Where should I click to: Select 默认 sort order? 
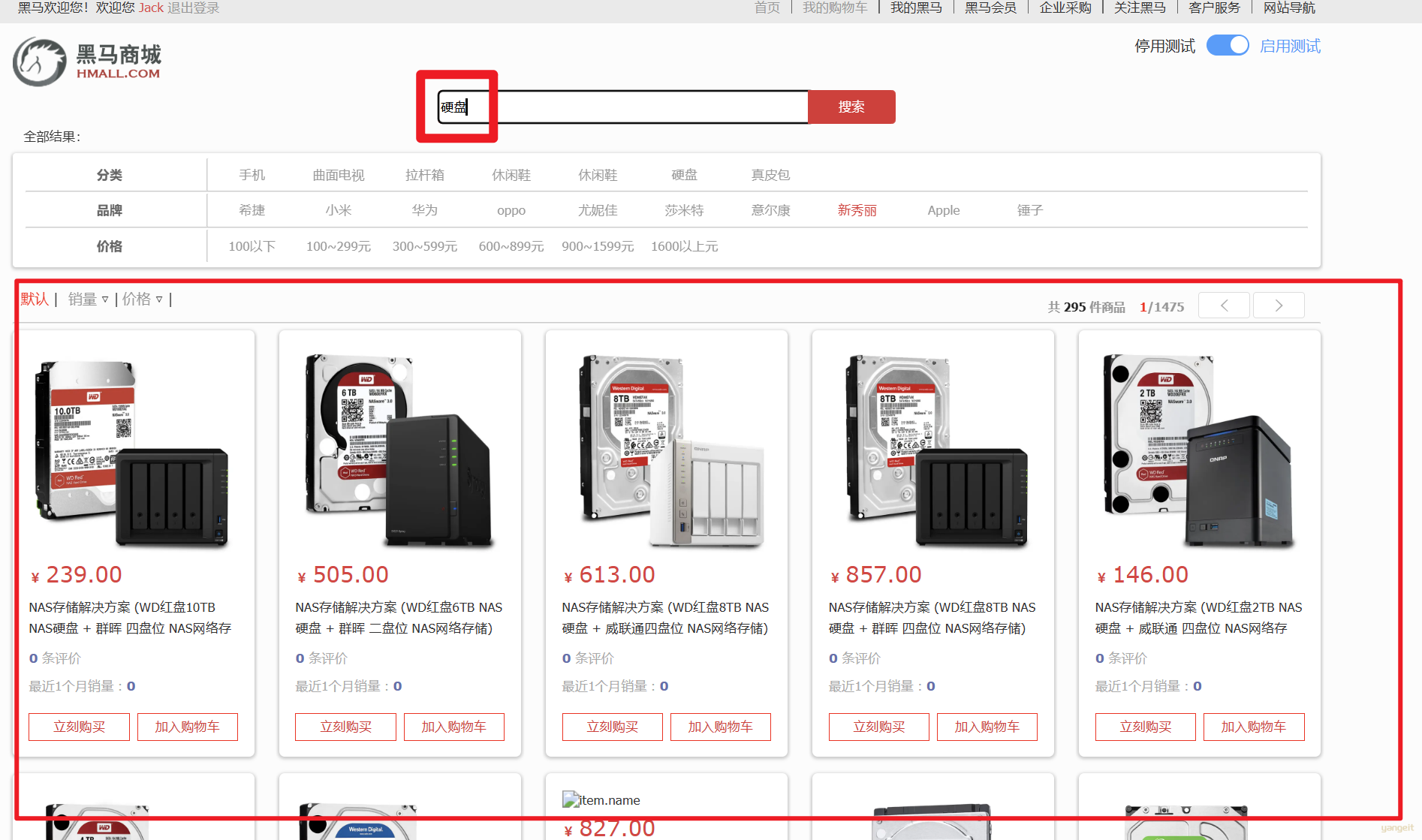coord(35,300)
